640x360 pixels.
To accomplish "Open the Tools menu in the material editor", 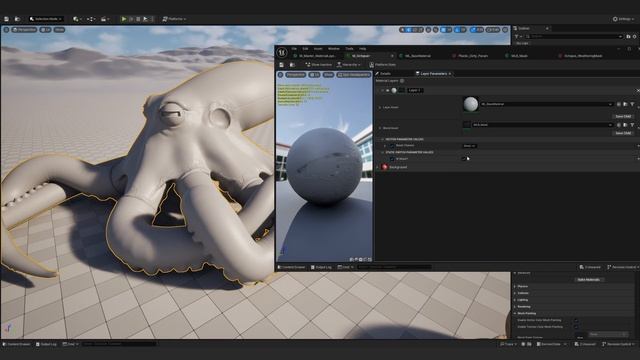I will click(349, 49).
